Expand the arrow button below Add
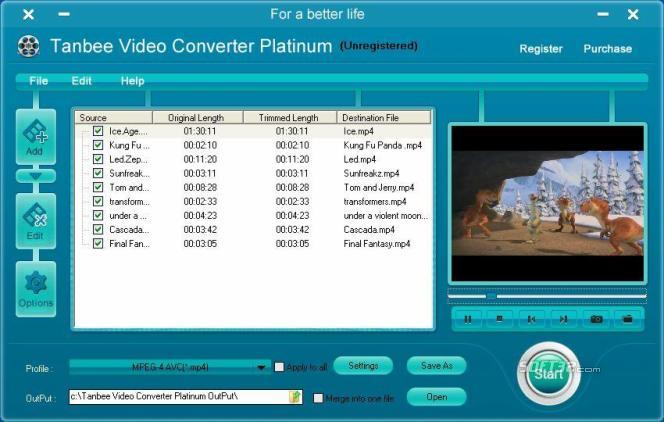The image size is (664, 422). (36, 176)
